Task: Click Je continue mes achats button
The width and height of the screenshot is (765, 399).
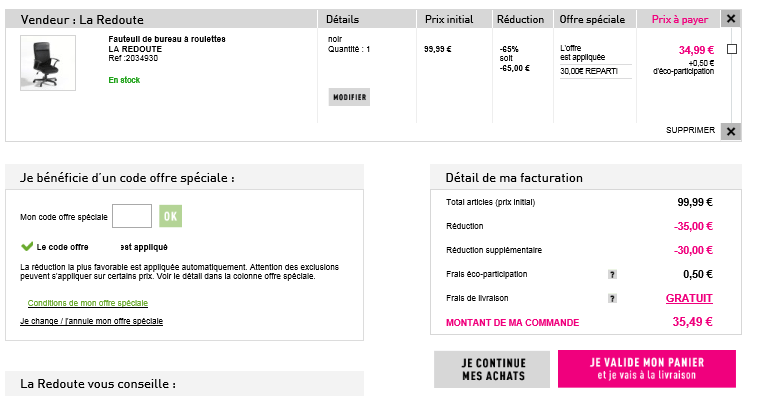Action: 492,369
